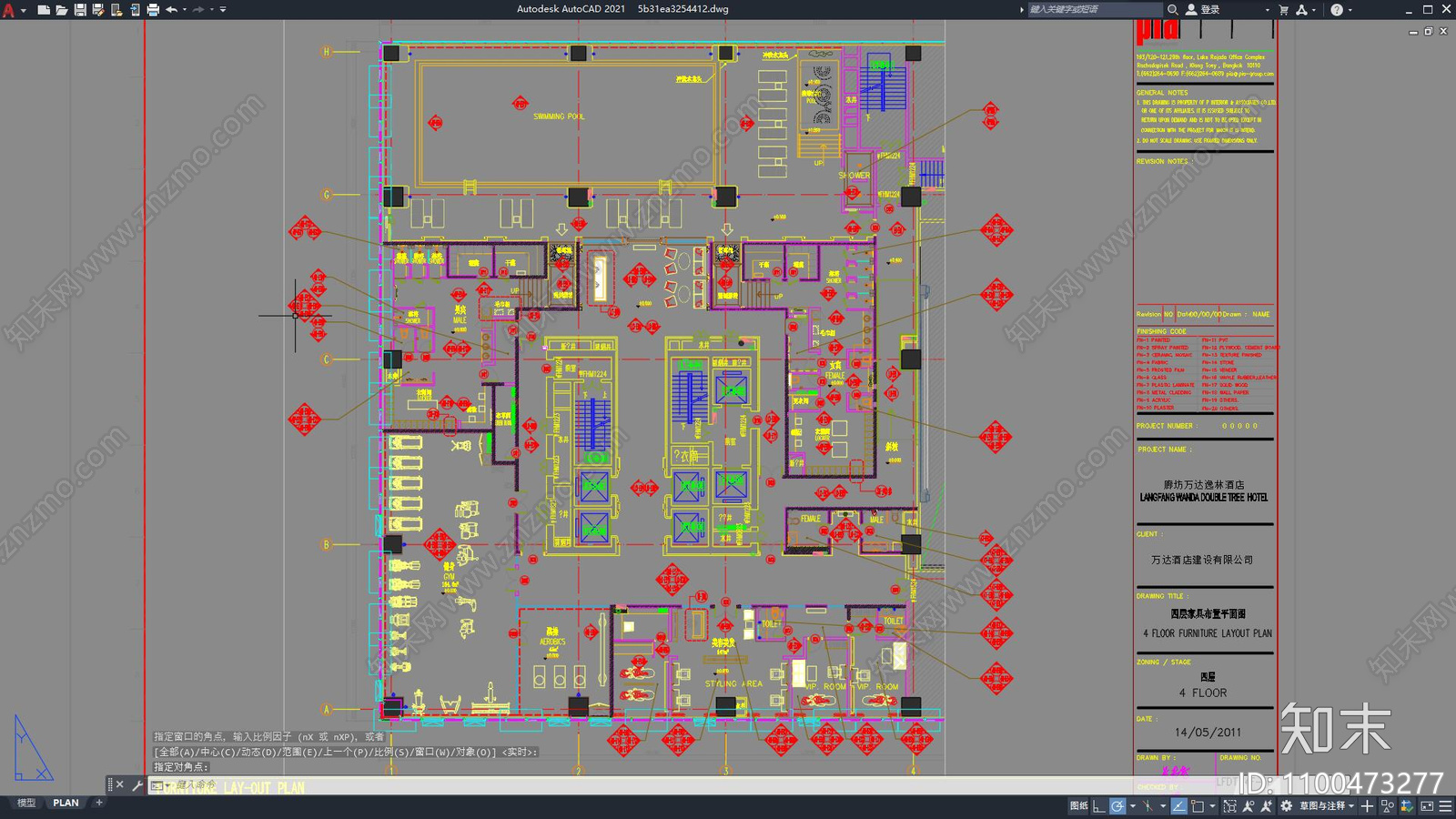Restore down the drawing window
1456x819 pixels.
(x=1429, y=31)
